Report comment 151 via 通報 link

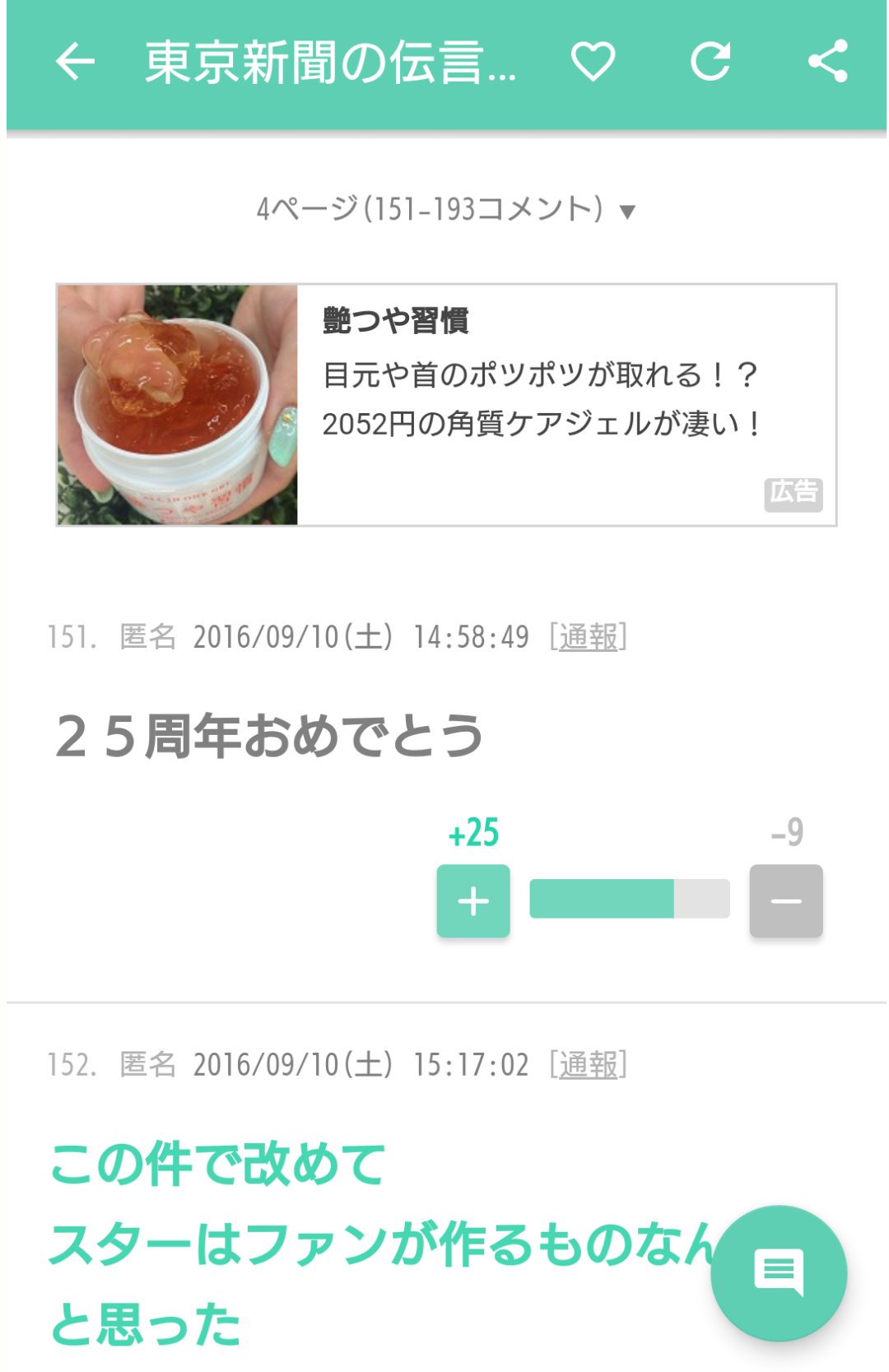pos(589,637)
